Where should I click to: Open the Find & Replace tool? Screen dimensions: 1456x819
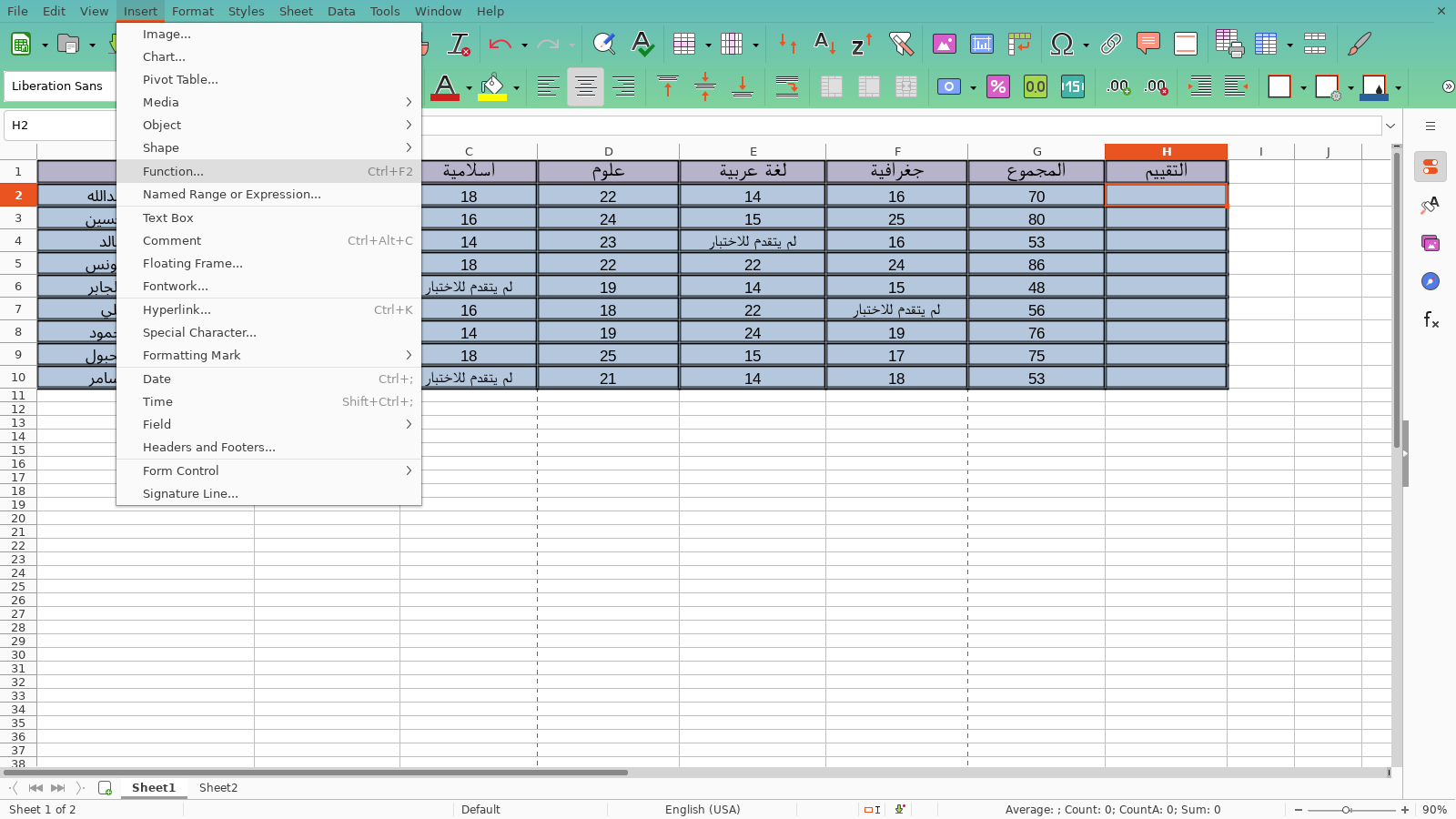(x=603, y=44)
